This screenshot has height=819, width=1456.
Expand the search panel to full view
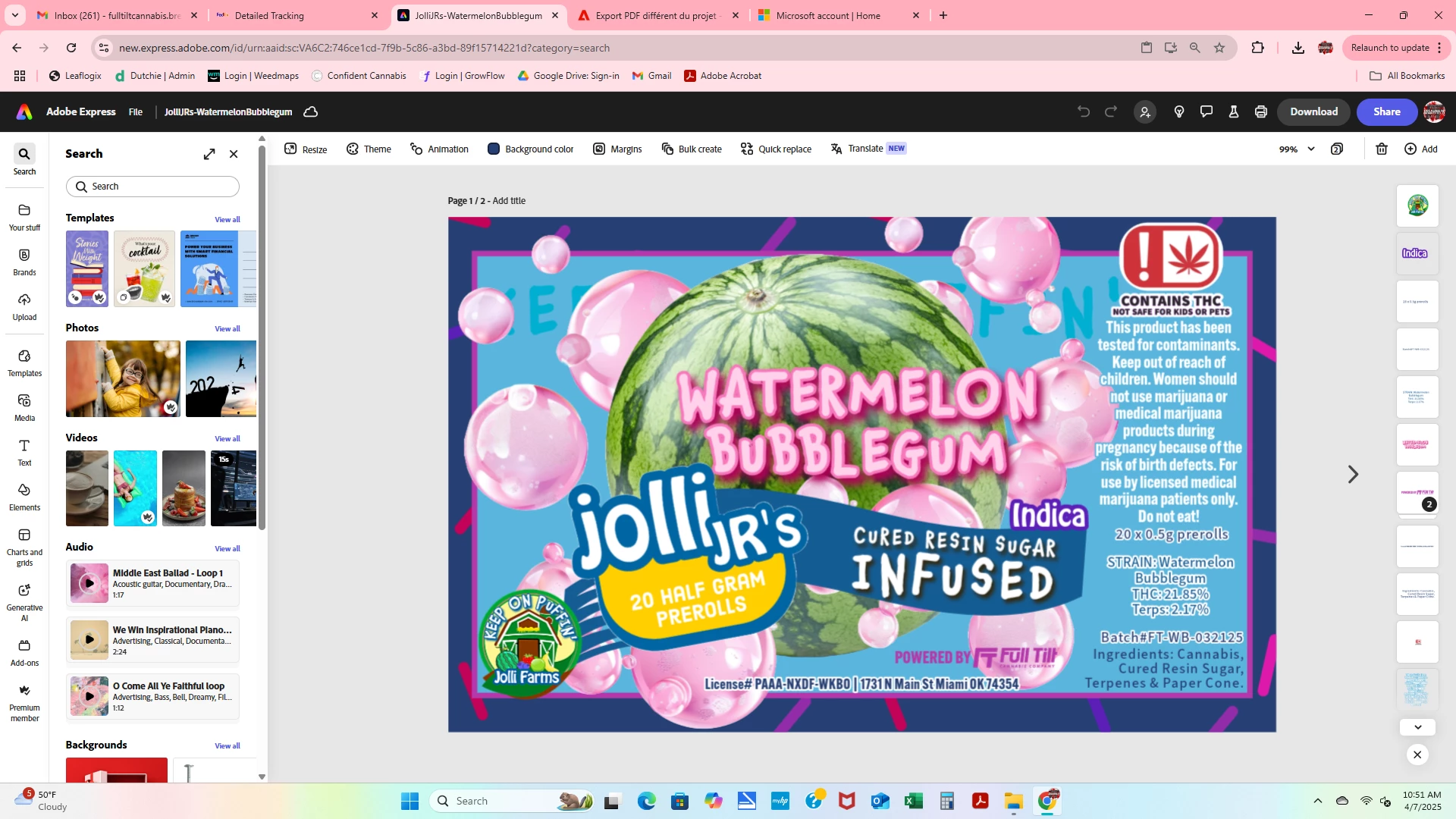tap(209, 154)
